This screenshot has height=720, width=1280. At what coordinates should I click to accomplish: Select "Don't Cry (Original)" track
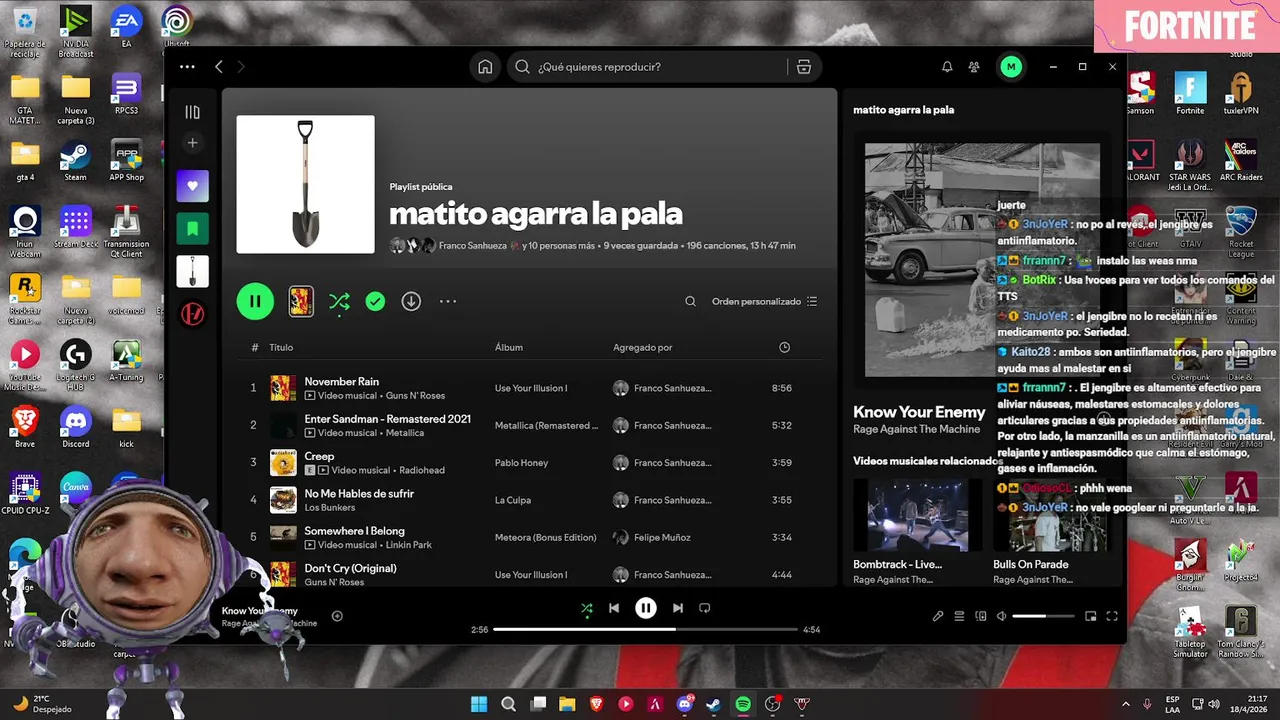(x=350, y=568)
